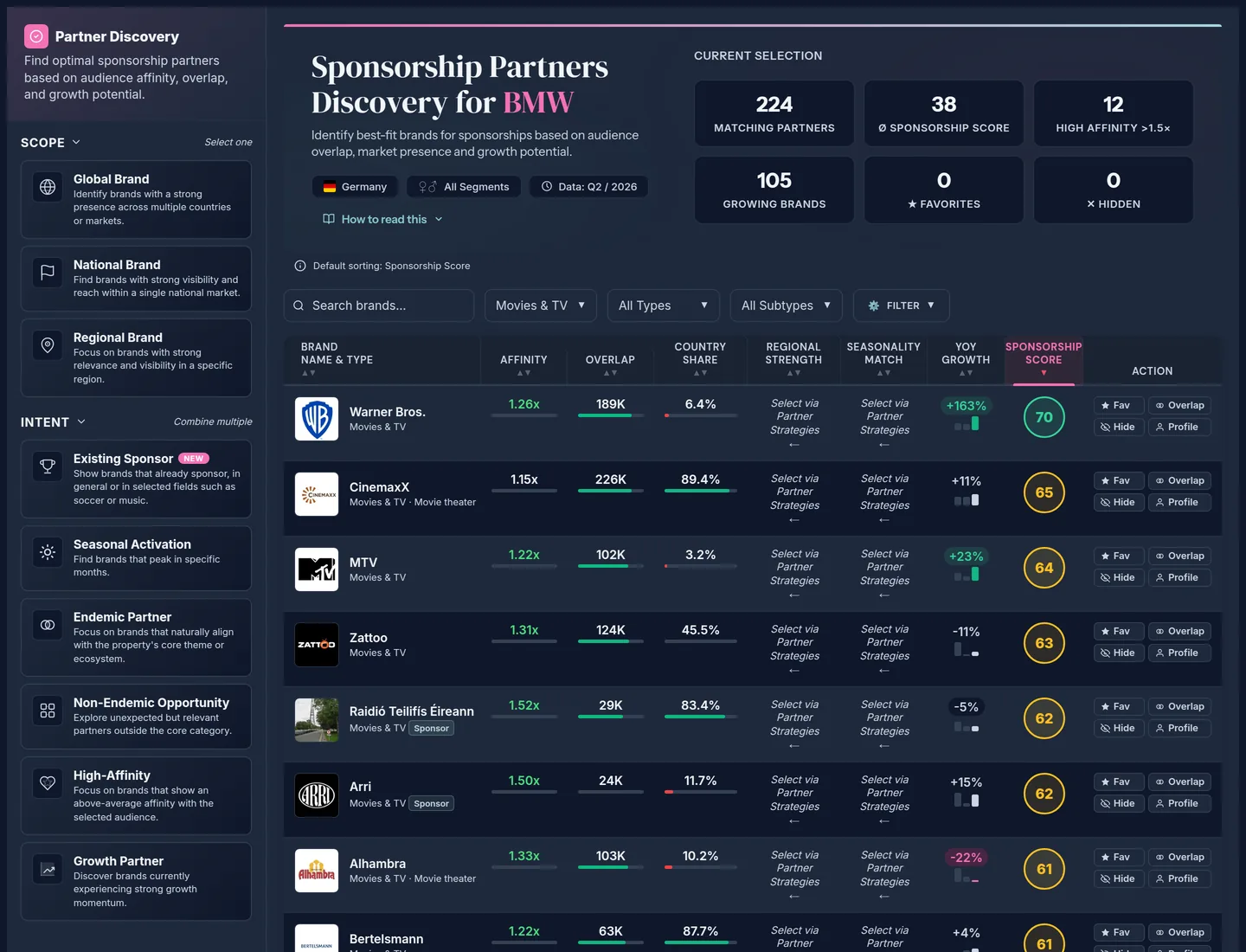Toggle the Existing Sponsor intent

(136, 479)
